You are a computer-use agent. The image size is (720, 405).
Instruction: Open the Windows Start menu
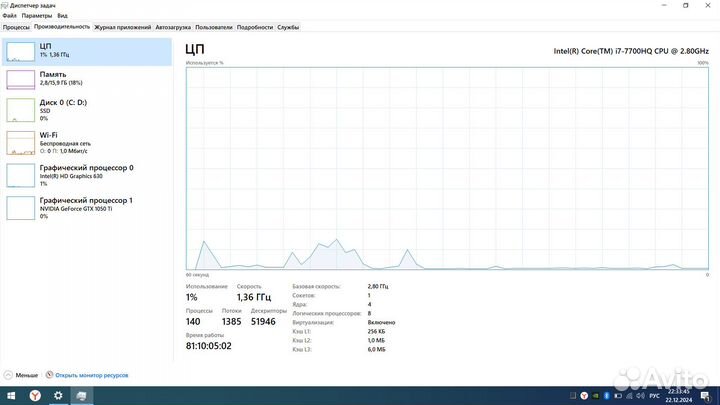(11, 395)
